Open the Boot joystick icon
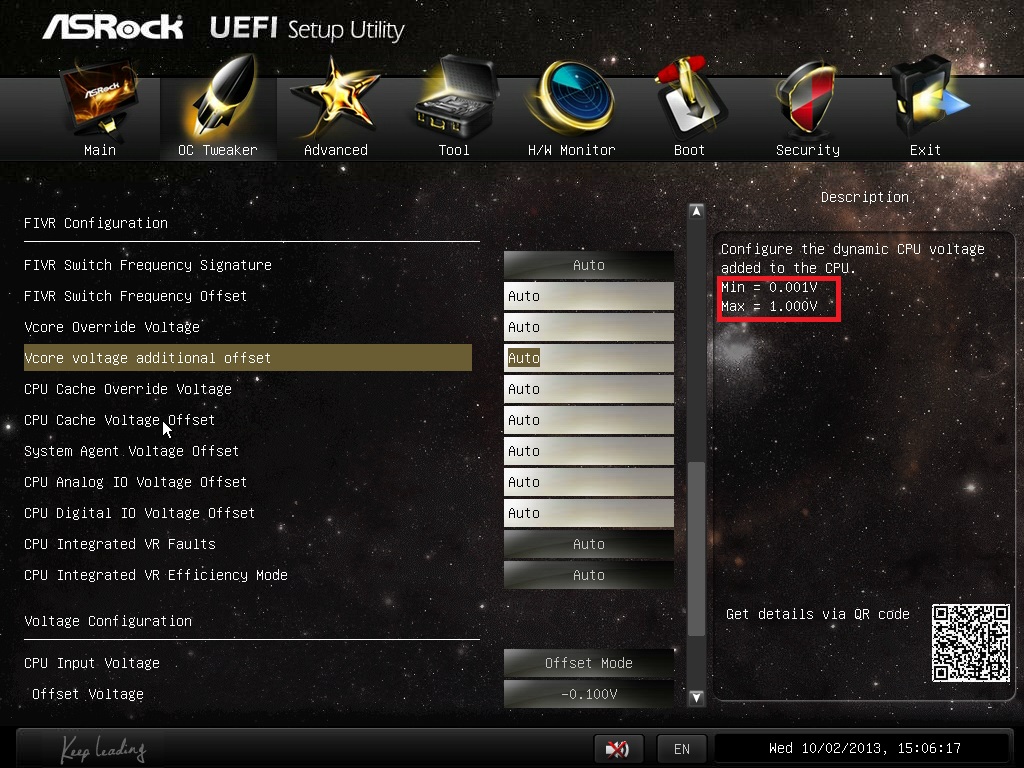This screenshot has width=1024, height=768. tap(690, 98)
